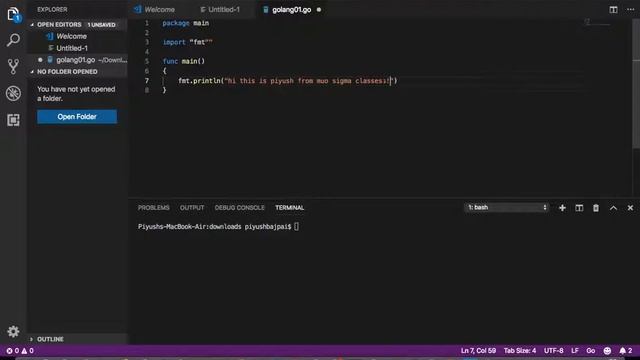Screen dimensions: 640x360
Task: Open notifications bell in status bar
Action: point(626,351)
